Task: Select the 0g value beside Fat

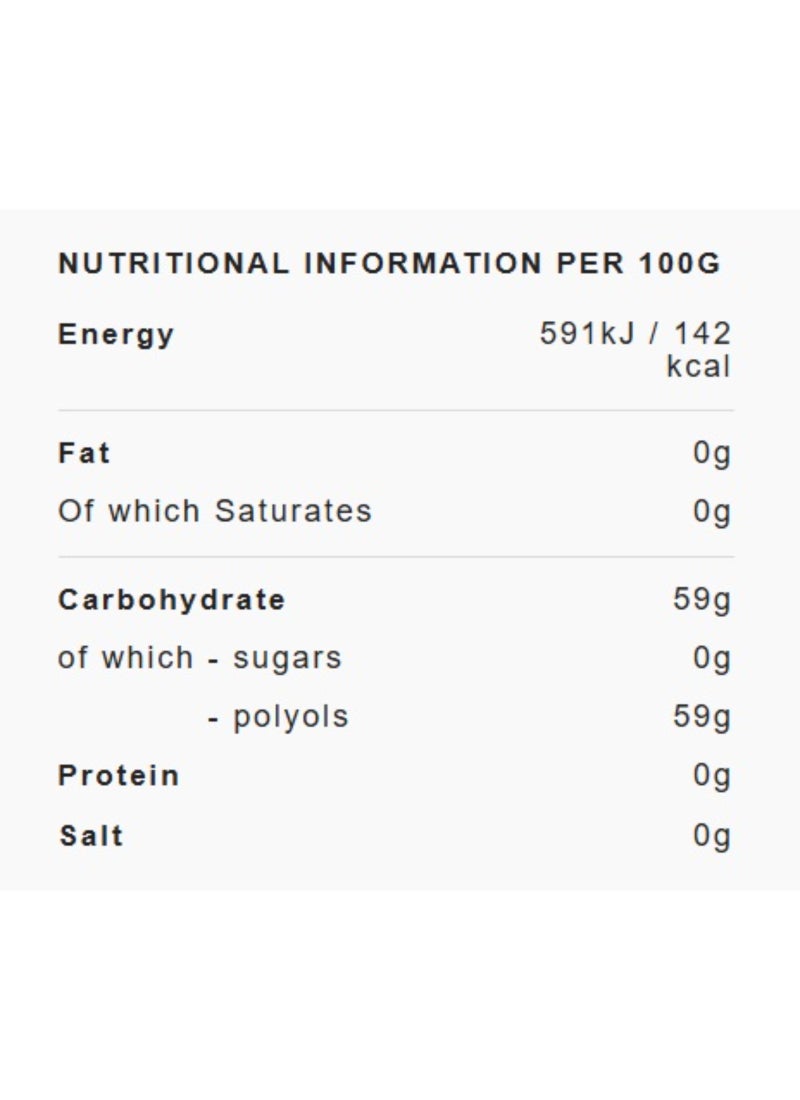Action: click(x=712, y=453)
